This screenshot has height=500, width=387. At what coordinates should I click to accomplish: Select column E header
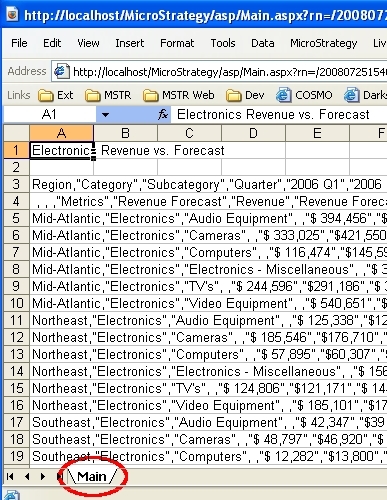tap(317, 133)
